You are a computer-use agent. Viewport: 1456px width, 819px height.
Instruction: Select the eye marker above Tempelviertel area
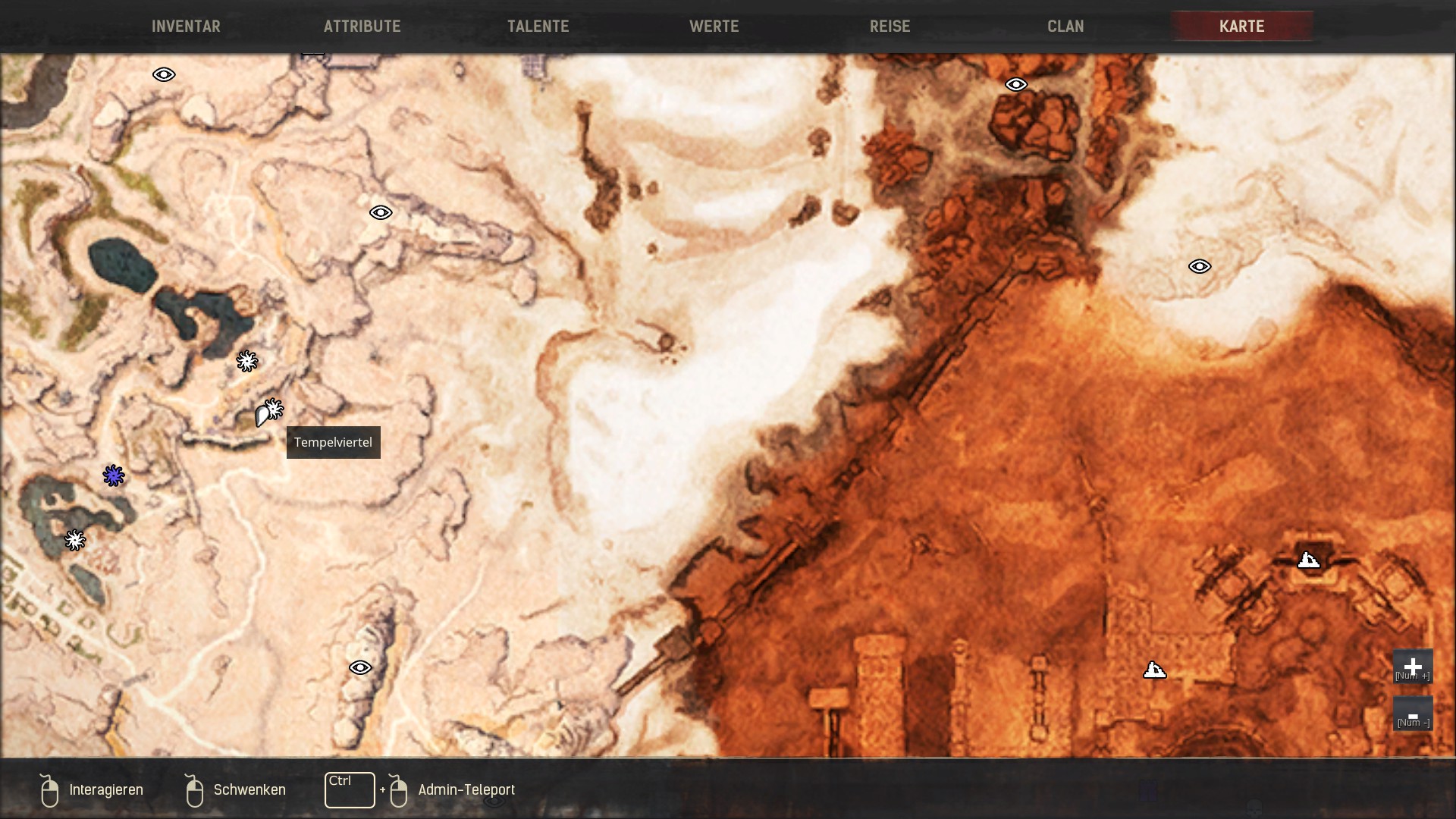pyautogui.click(x=381, y=212)
